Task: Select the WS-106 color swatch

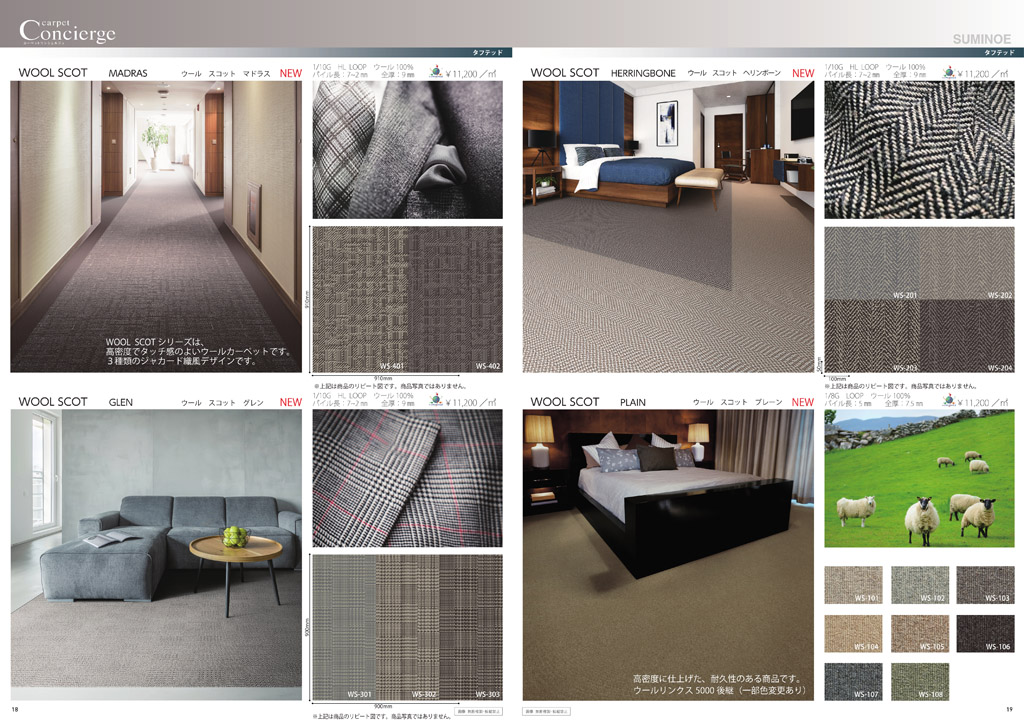Action: [x=985, y=633]
